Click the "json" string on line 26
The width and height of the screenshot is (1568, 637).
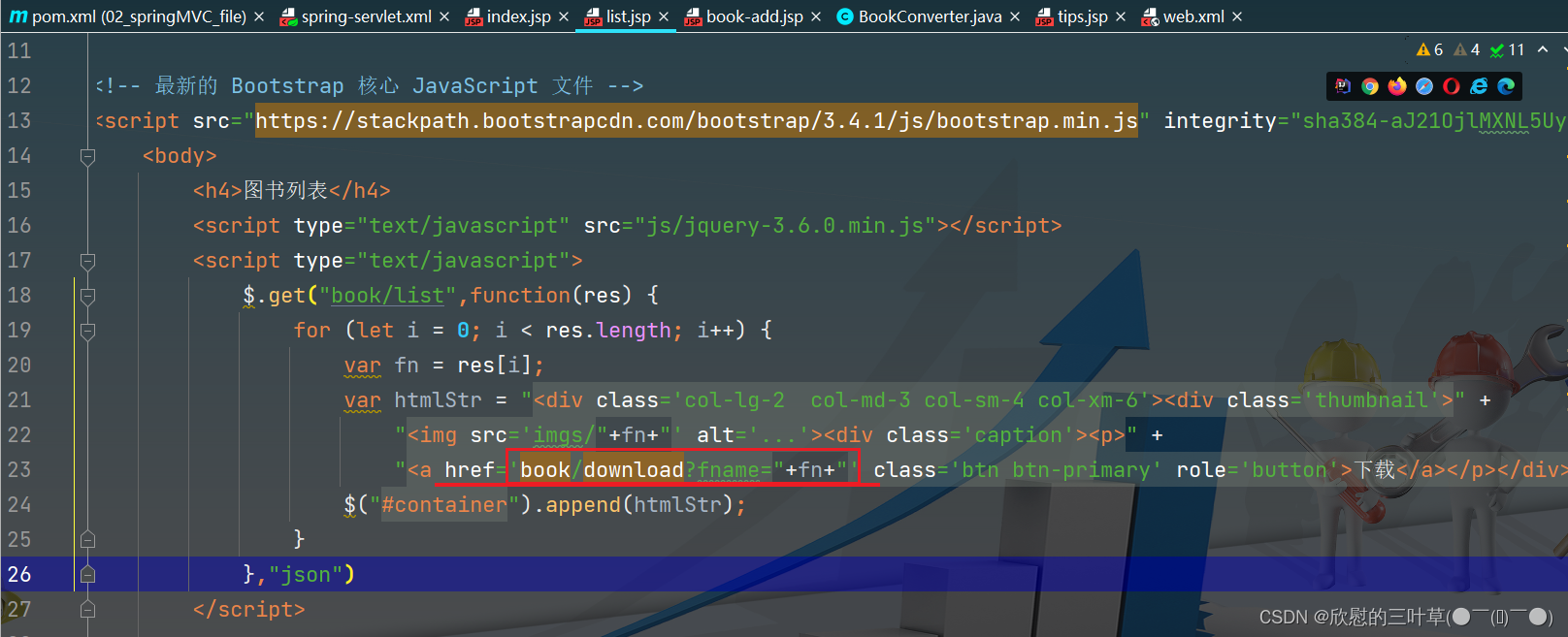(305, 575)
